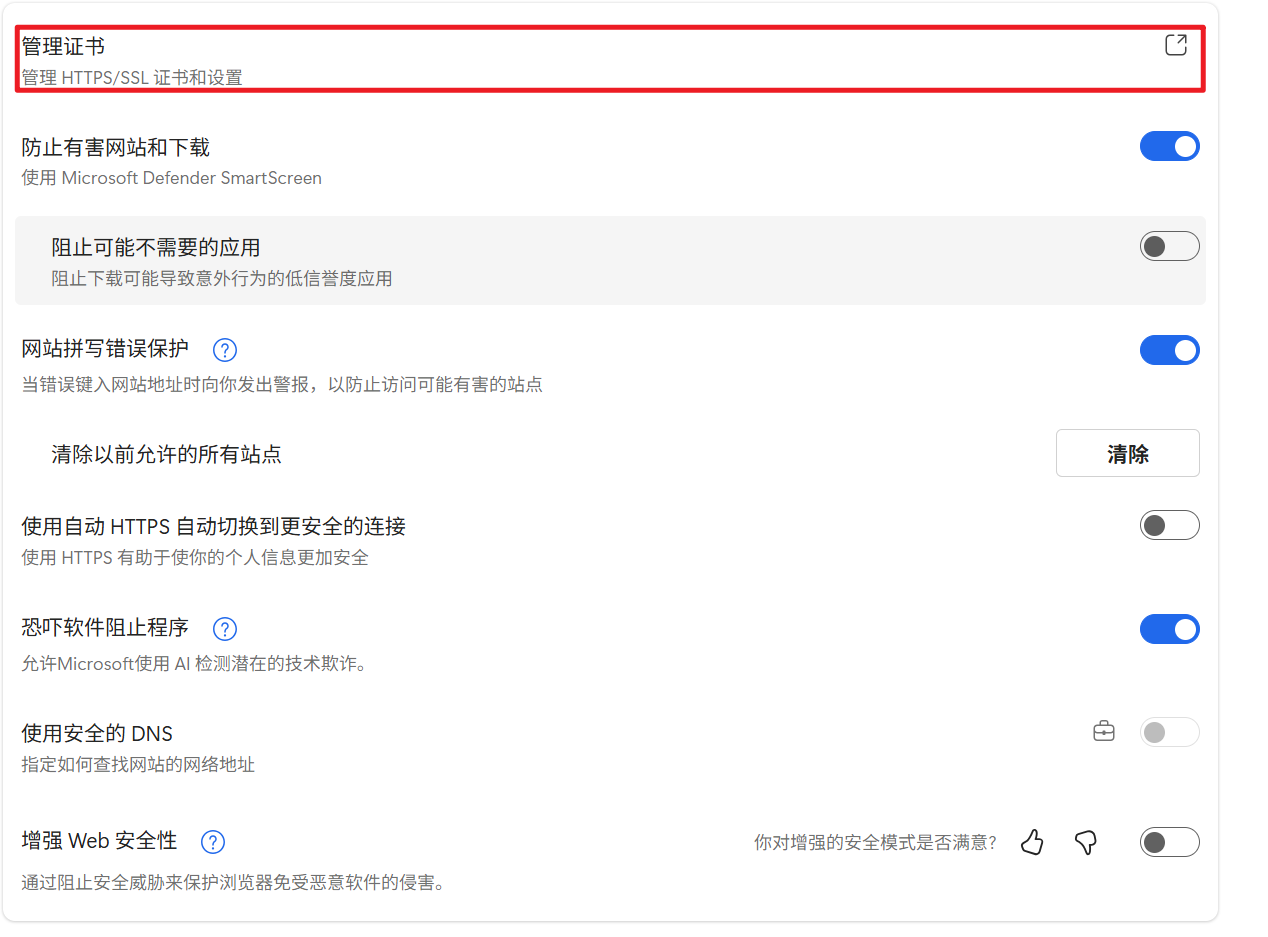Enable the 使用安全的 DNS toggle
This screenshot has height=937, width=1268.
pos(1169,731)
